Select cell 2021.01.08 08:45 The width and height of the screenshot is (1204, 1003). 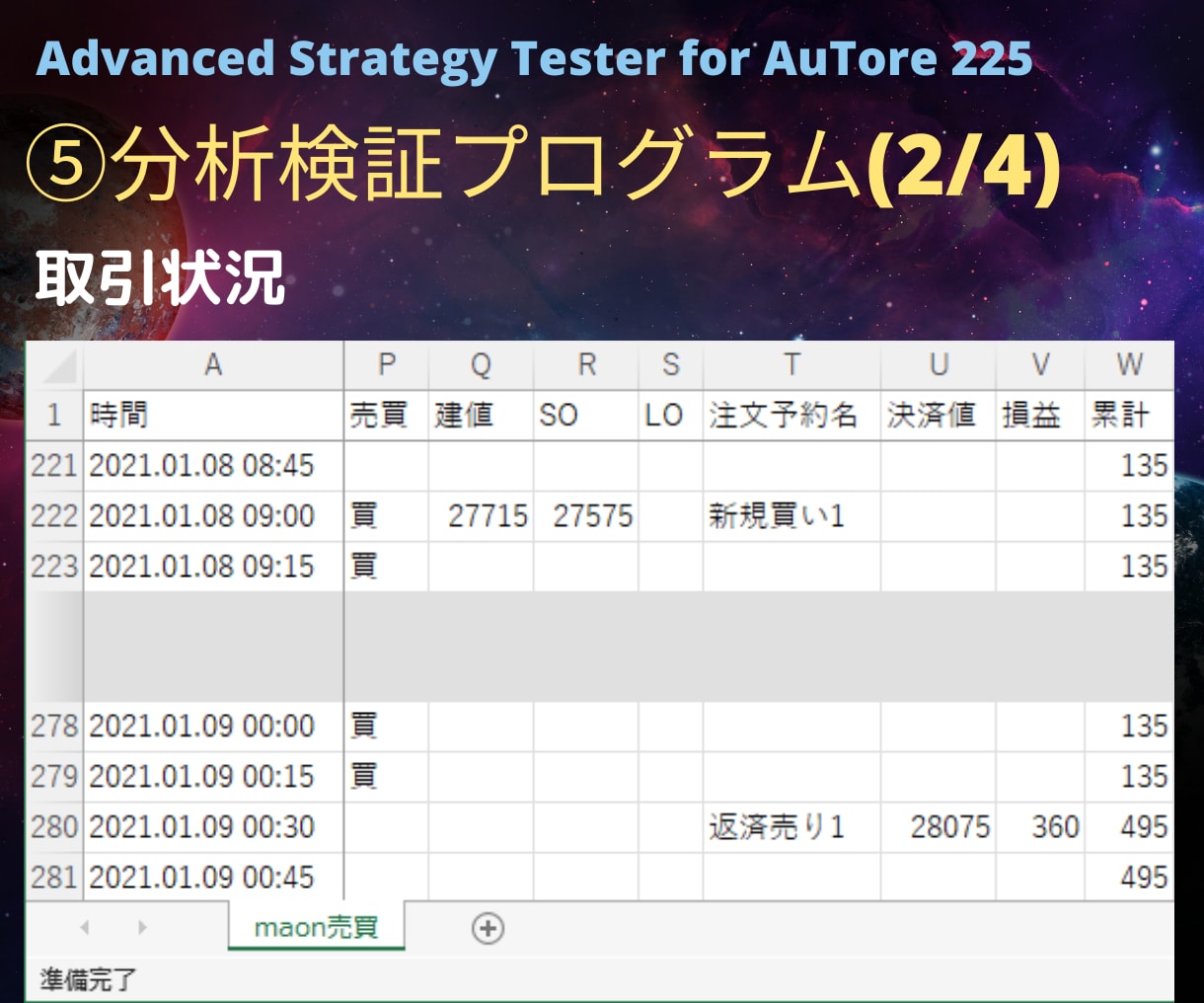click(x=213, y=465)
